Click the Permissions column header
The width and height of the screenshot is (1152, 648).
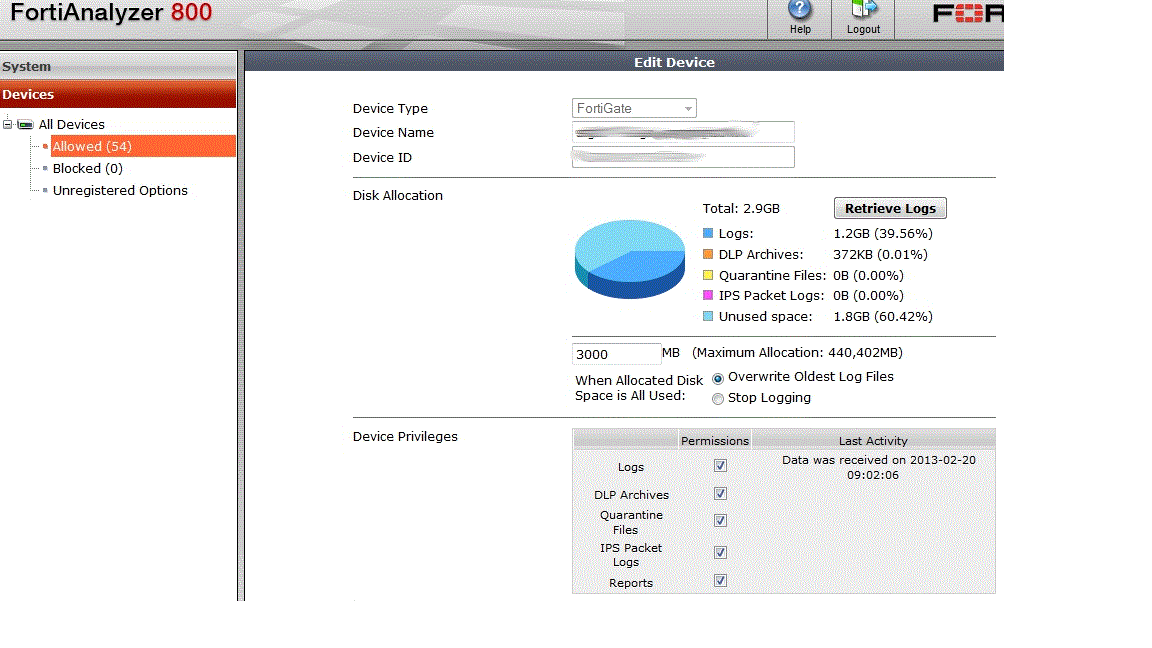click(714, 440)
